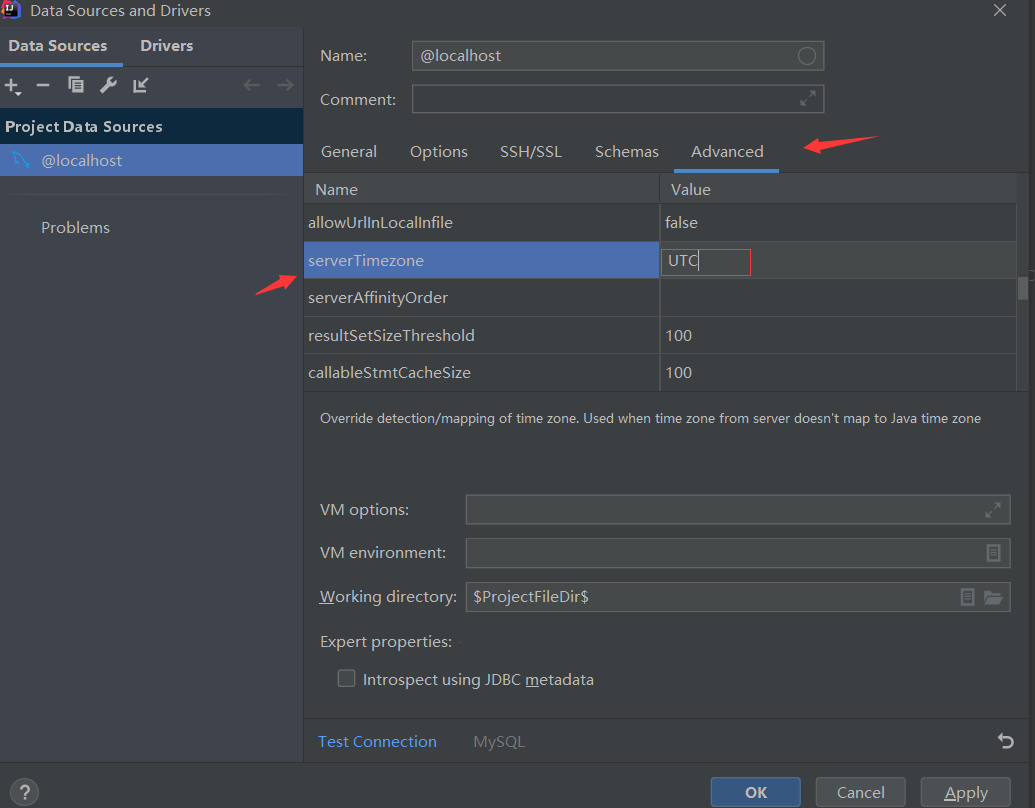Enable Introspect using JDBC metadata
This screenshot has height=808, width=1035.
click(x=346, y=678)
